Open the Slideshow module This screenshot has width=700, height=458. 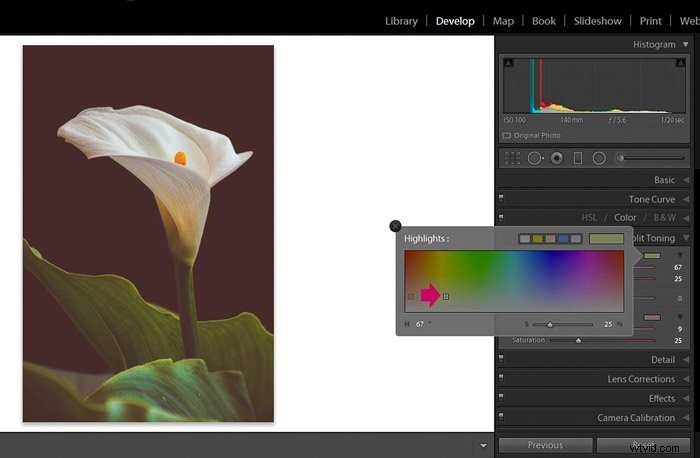tap(597, 21)
